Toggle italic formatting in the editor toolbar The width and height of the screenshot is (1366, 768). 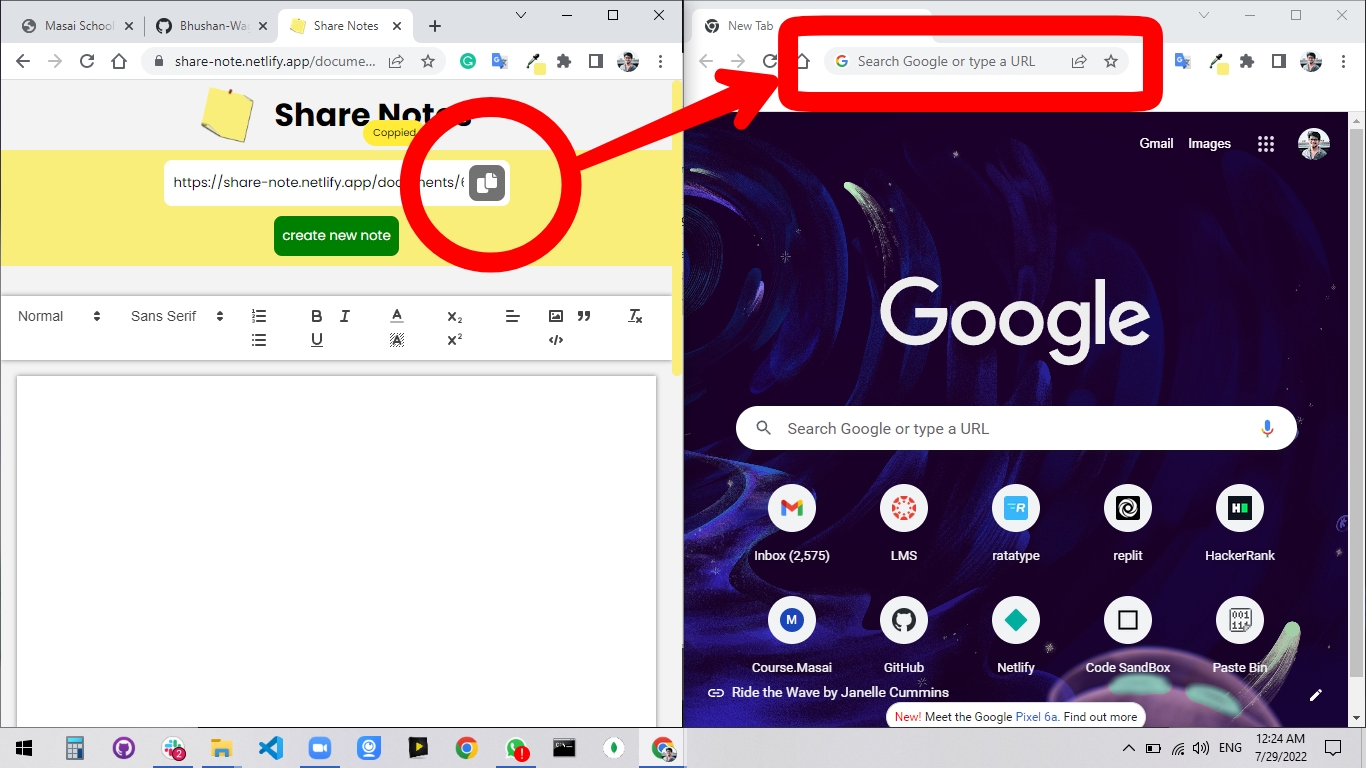point(345,316)
